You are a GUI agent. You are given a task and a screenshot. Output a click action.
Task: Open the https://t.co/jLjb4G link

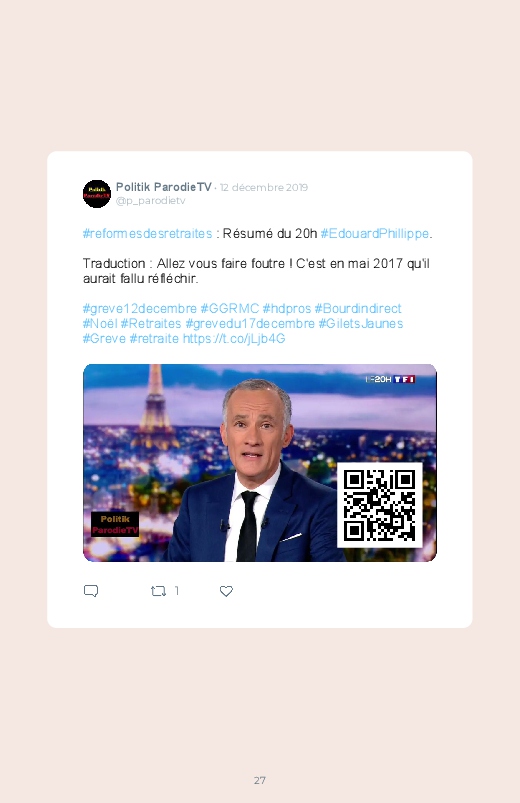tap(234, 339)
